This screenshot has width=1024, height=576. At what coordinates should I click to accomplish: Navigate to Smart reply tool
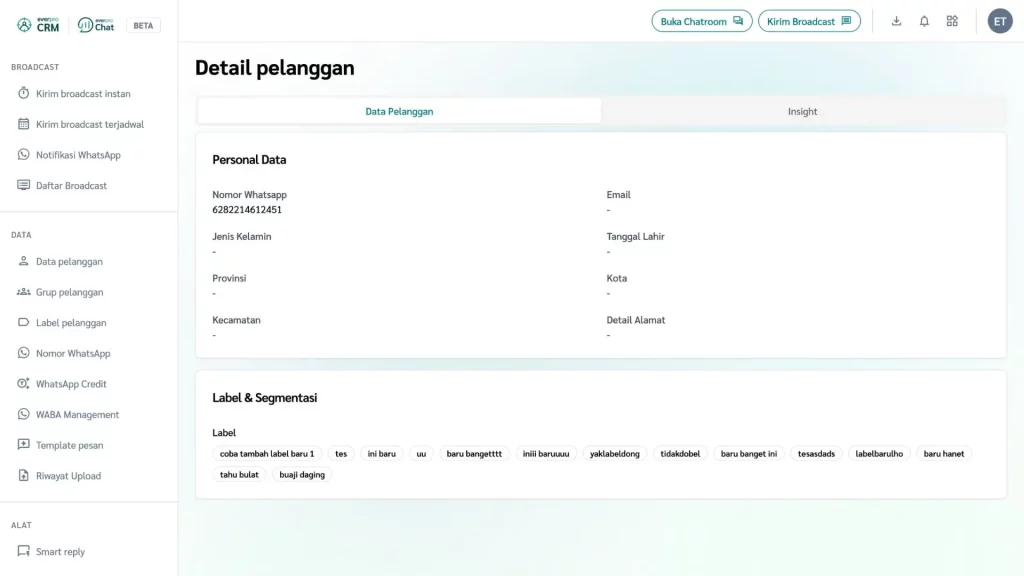pyautogui.click(x=60, y=552)
